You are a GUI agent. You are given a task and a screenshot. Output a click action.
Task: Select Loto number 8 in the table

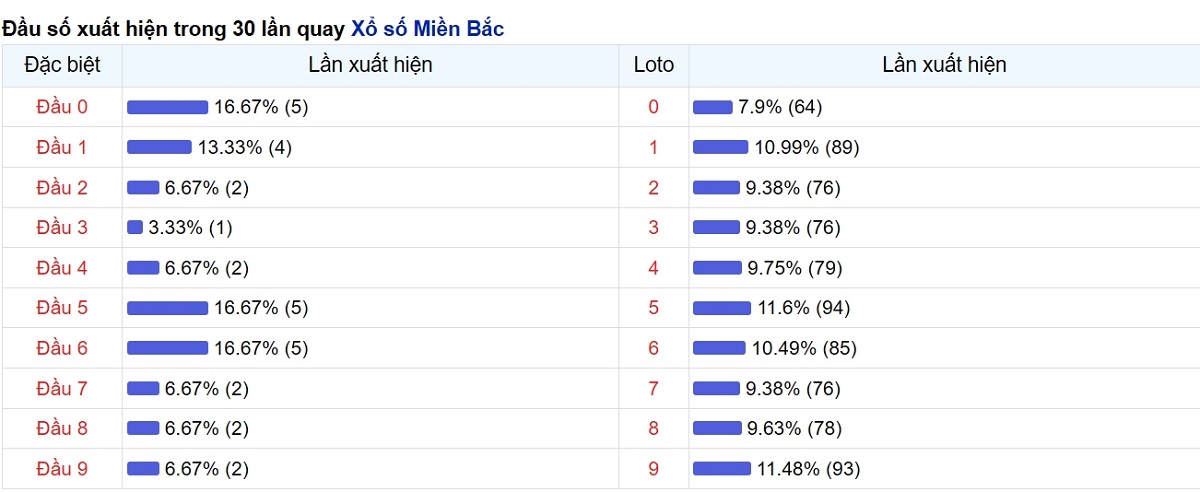coord(654,428)
